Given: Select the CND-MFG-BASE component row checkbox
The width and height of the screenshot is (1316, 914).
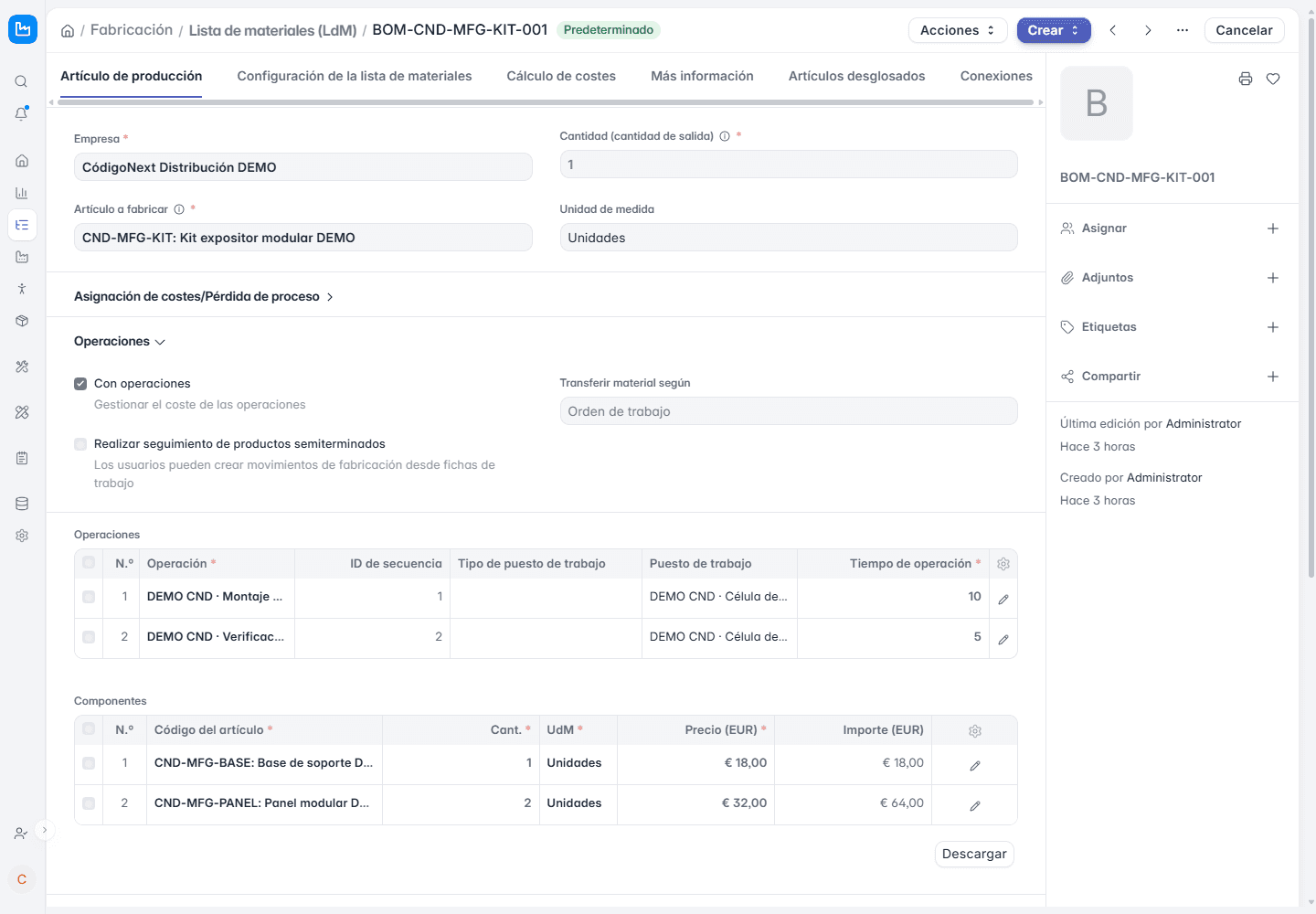Looking at the screenshot, I should point(89,763).
